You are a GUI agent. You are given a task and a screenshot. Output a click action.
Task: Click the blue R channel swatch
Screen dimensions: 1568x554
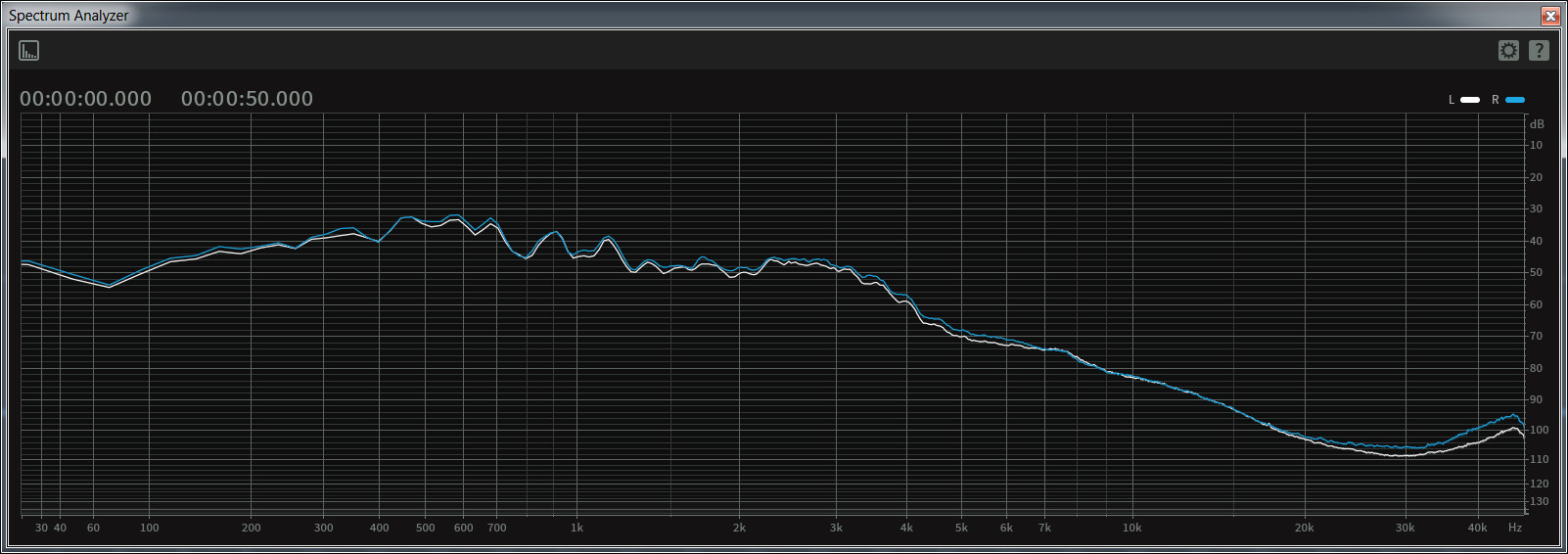point(1515,100)
